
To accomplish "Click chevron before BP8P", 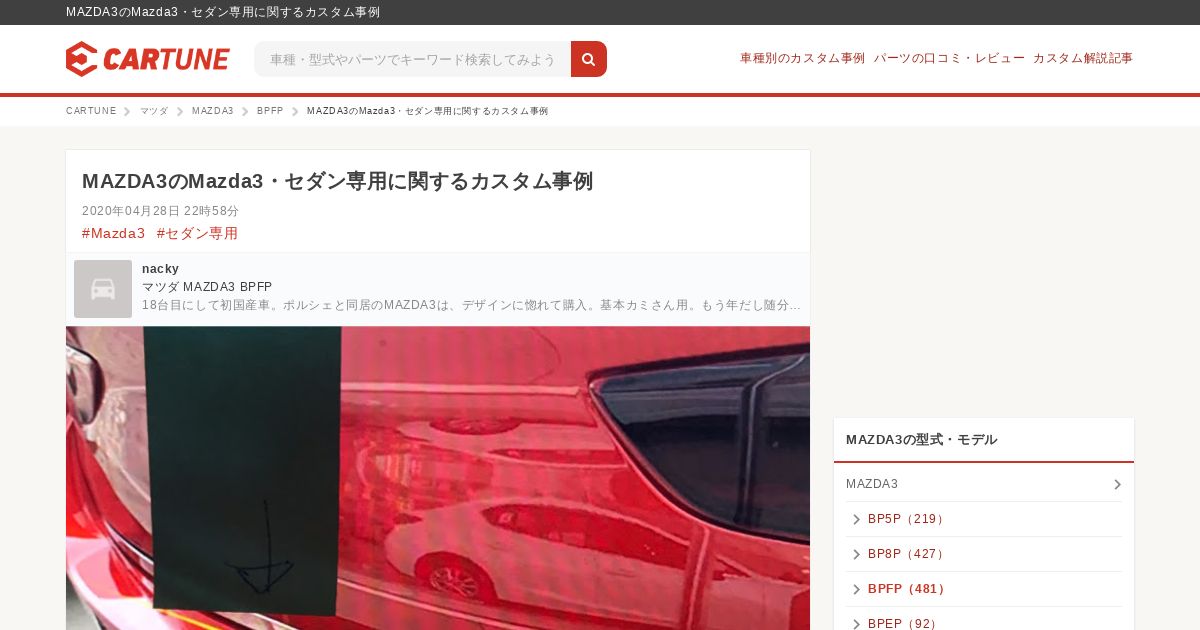I will pos(856,554).
